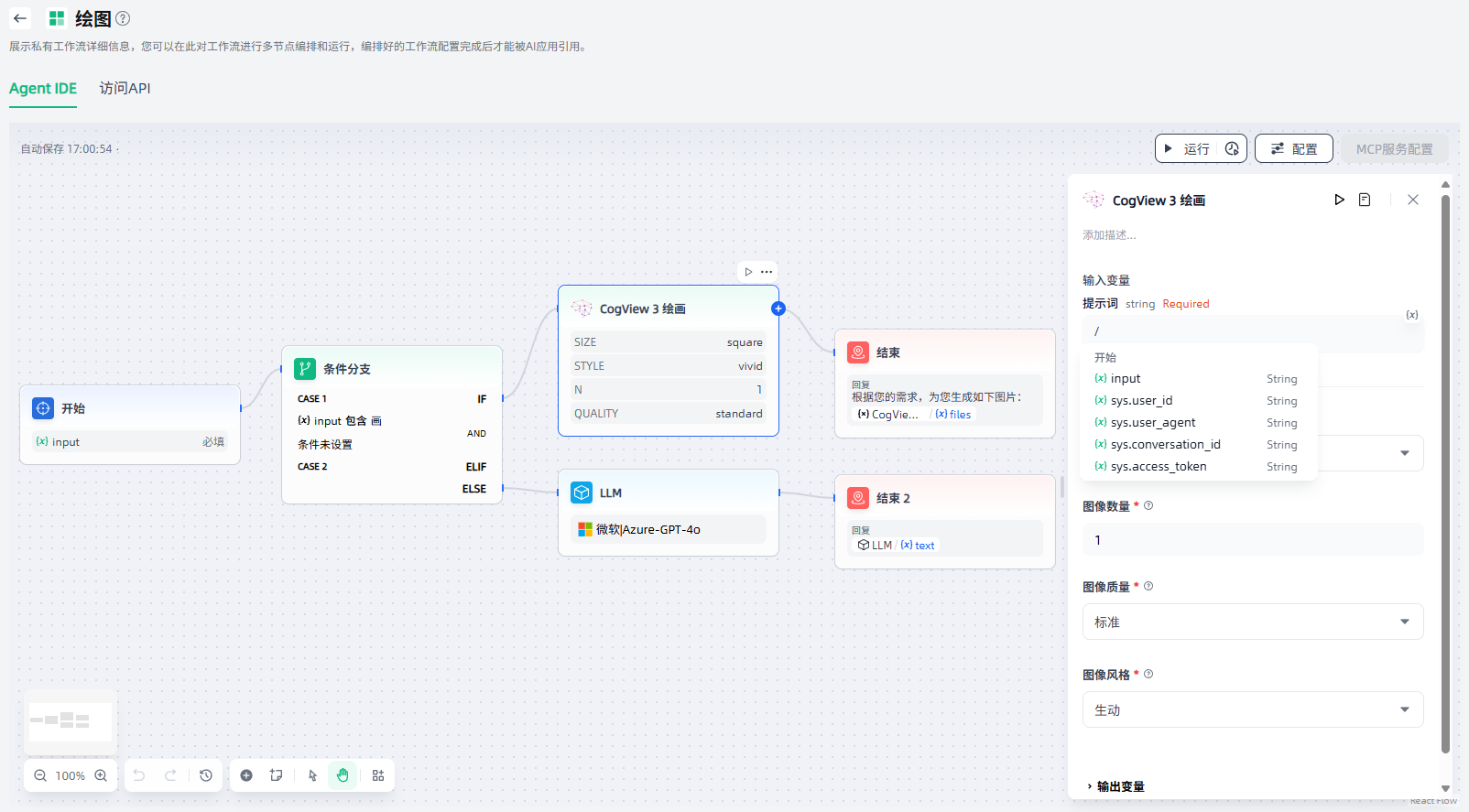This screenshot has width=1469, height=812.
Task: Toggle the hand pan mode
Action: (x=343, y=775)
